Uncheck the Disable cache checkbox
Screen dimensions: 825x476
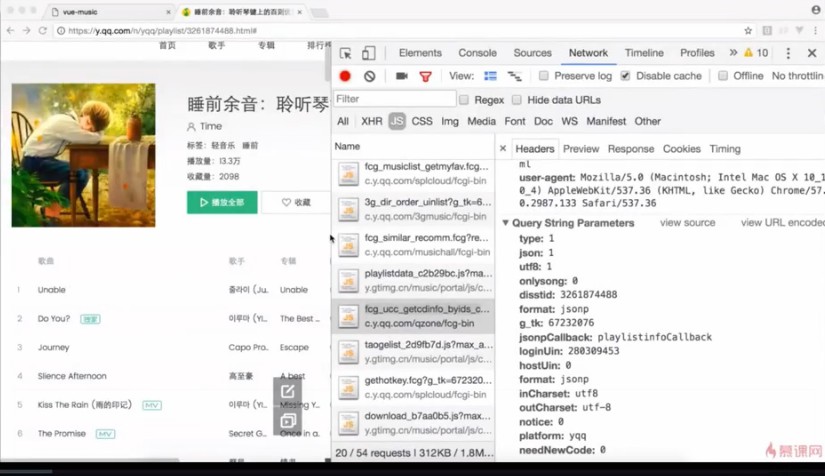(x=625, y=76)
